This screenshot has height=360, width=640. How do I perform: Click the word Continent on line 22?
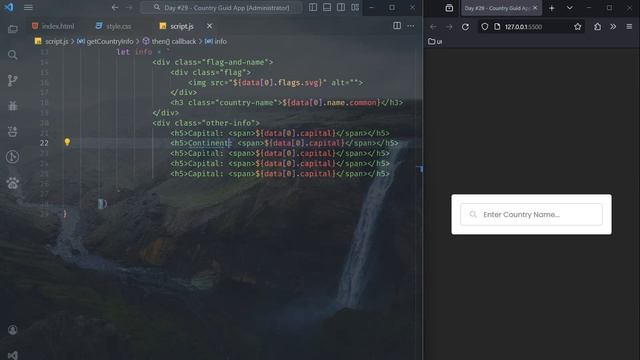(x=209, y=143)
